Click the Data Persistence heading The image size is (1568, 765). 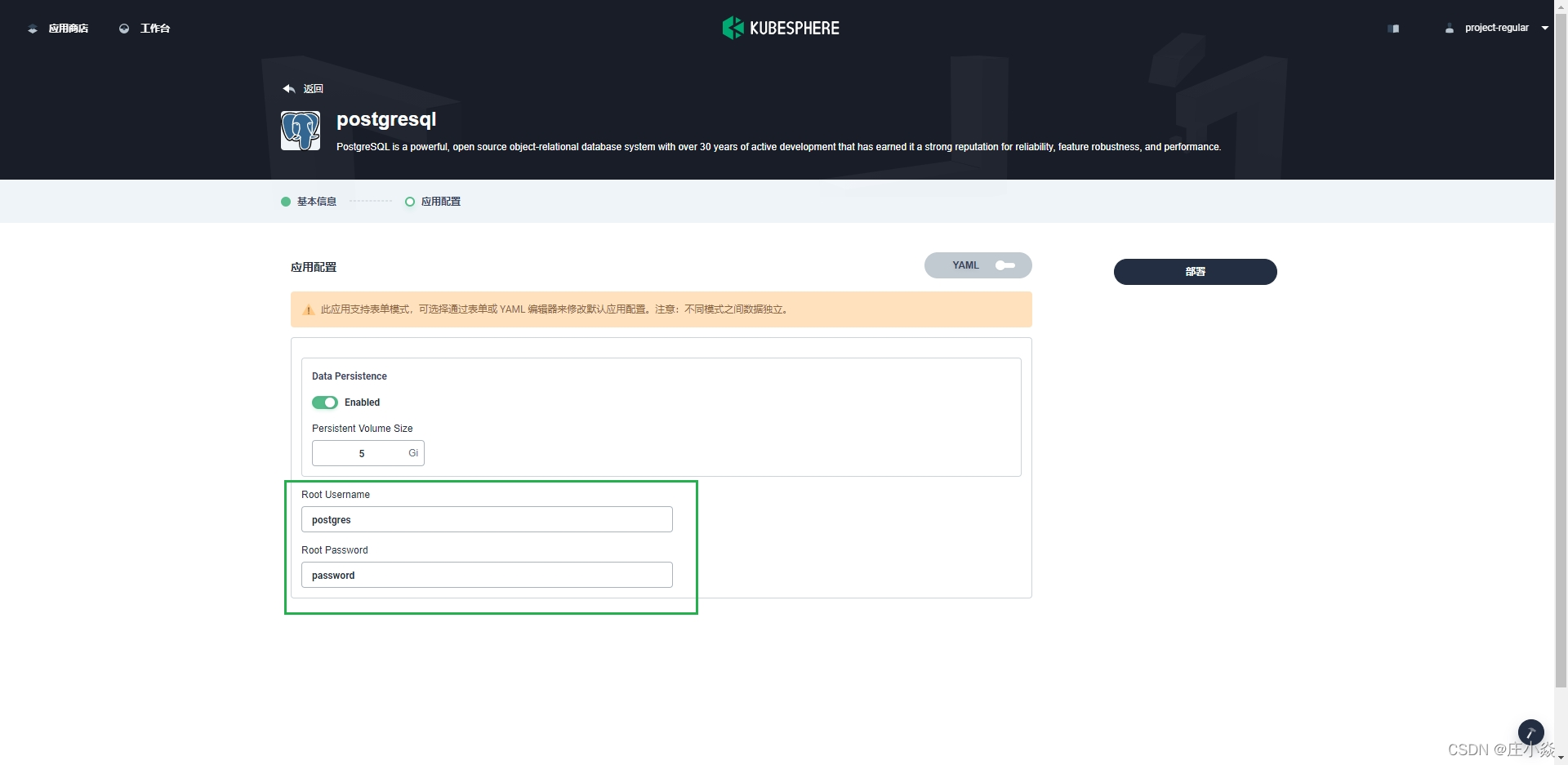click(350, 376)
